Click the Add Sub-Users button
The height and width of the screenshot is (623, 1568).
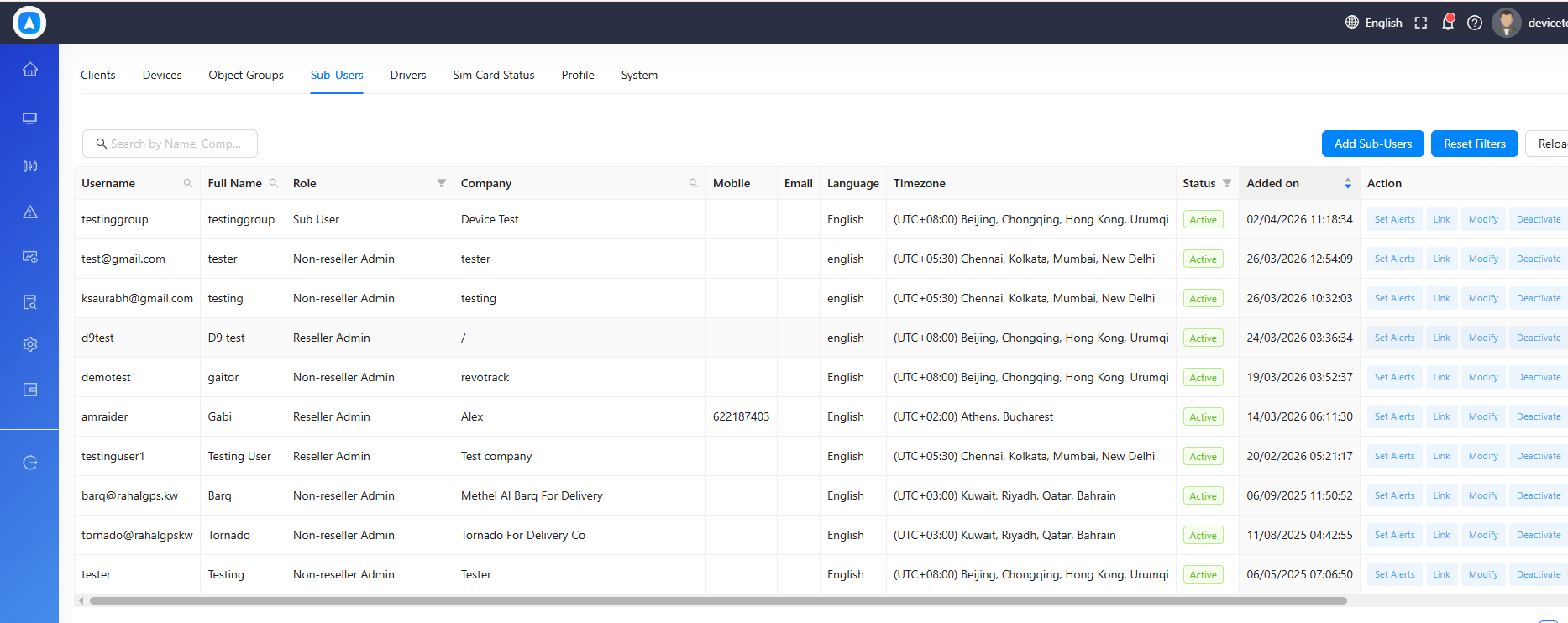coord(1373,144)
